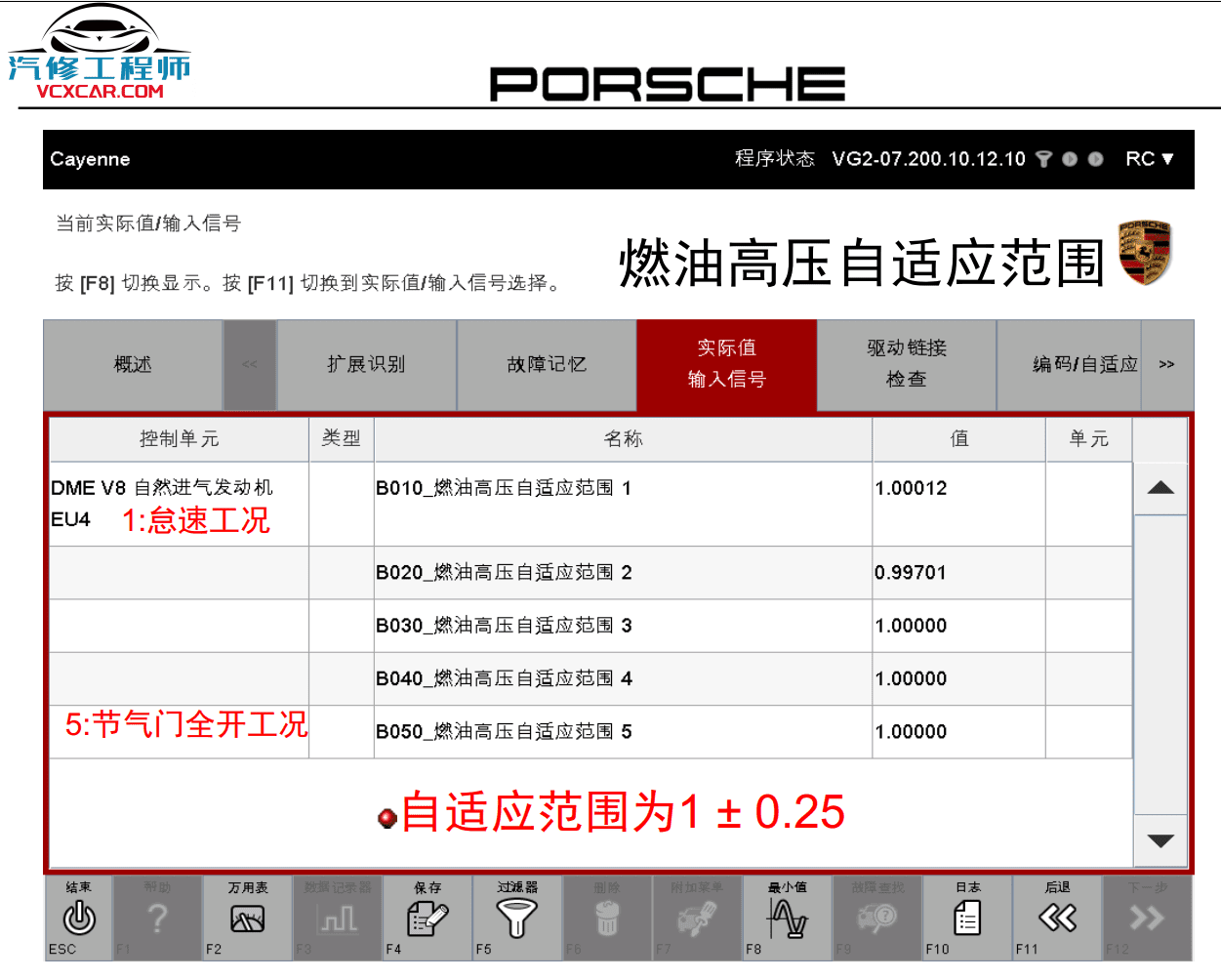The height and width of the screenshot is (980, 1221).
Task: Switch to the 故障记忆 tab
Action: [547, 364]
